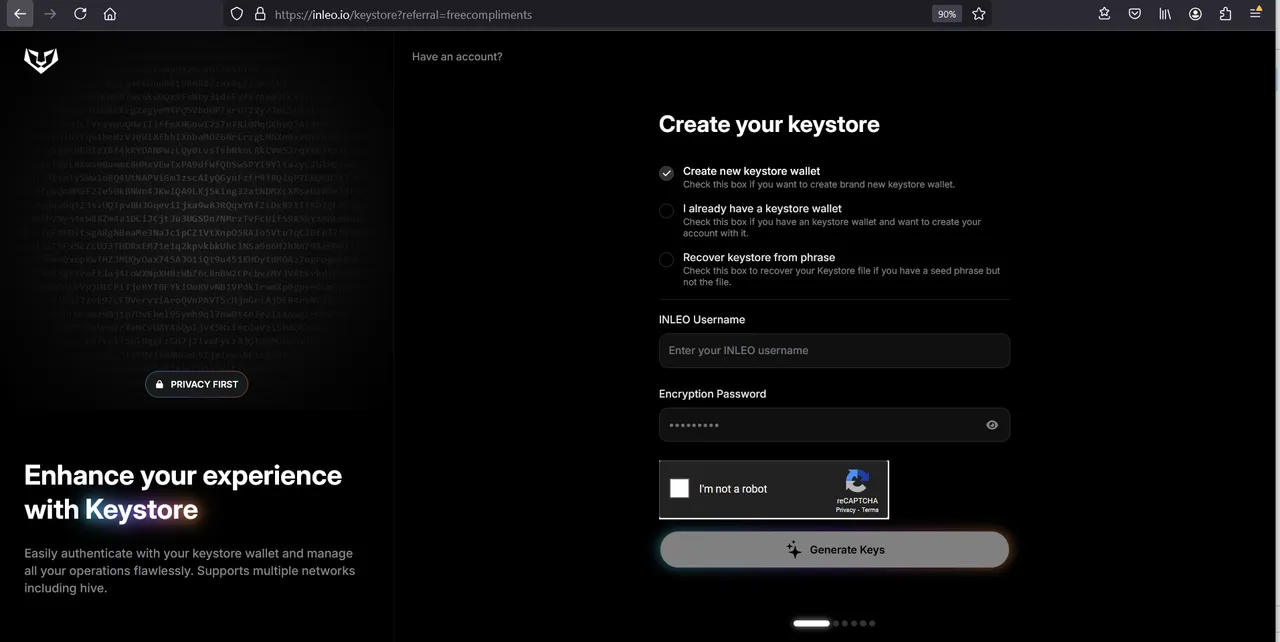This screenshot has width=1280, height=642.
Task: Select the second carousel dot
Action: pos(836,623)
